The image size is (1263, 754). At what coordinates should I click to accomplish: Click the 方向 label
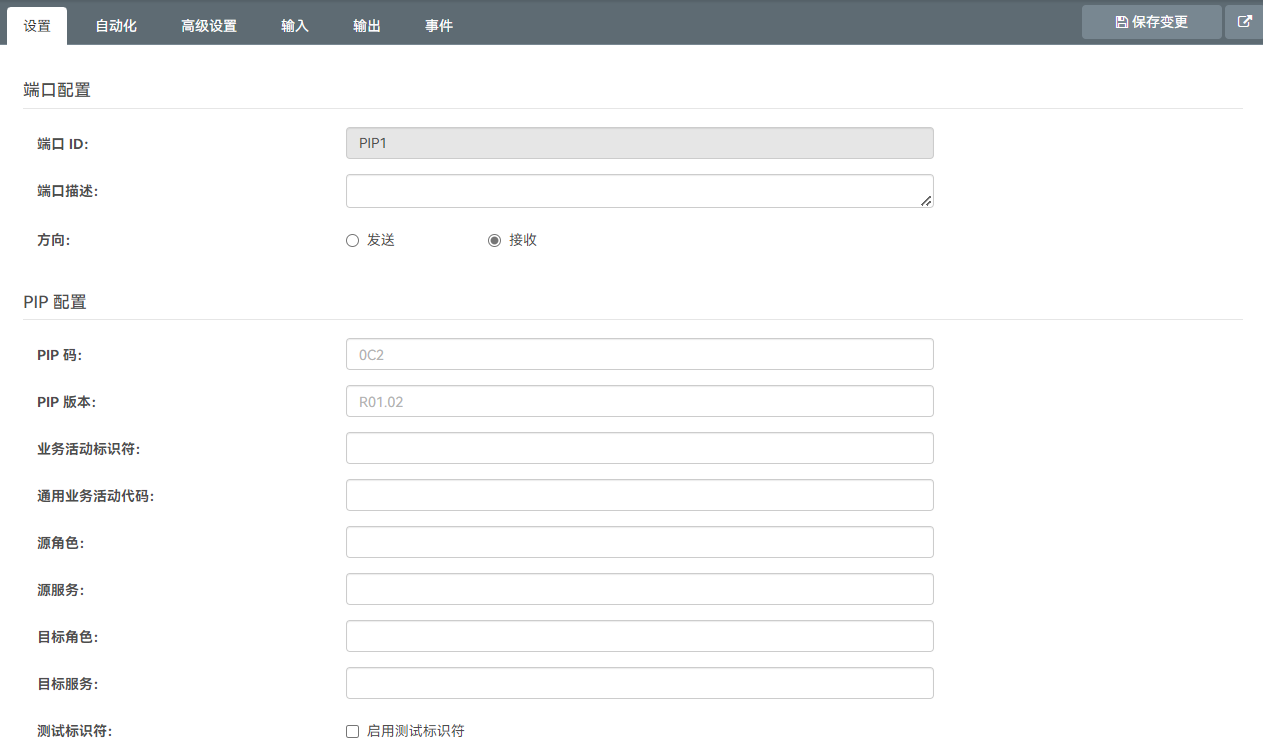pyautogui.click(x=54, y=240)
